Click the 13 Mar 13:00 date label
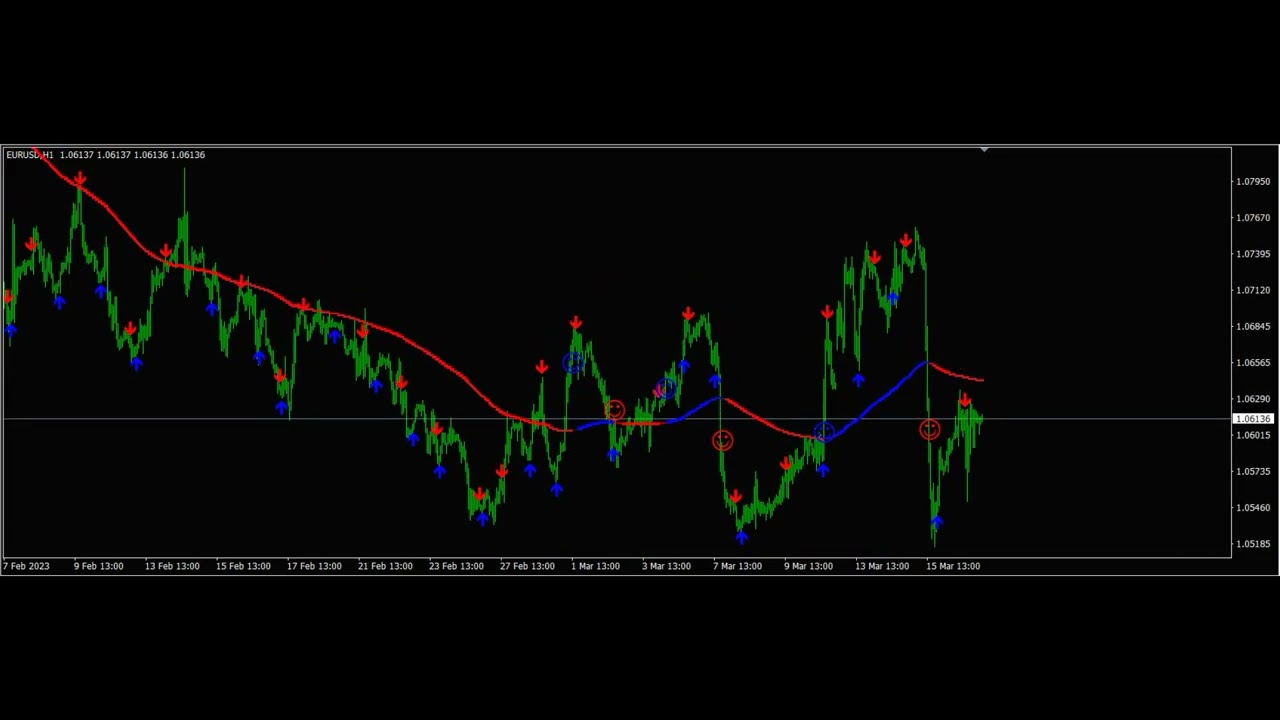Screen dimensions: 1280x720 coord(882,566)
